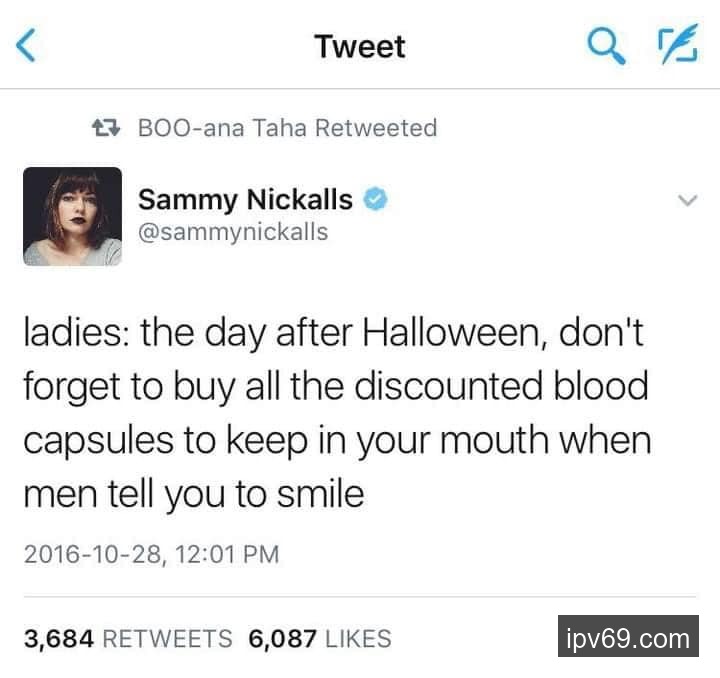The image size is (720, 678).
Task: Click the 2016-10-28 tweet timestamp
Action: [x=151, y=552]
